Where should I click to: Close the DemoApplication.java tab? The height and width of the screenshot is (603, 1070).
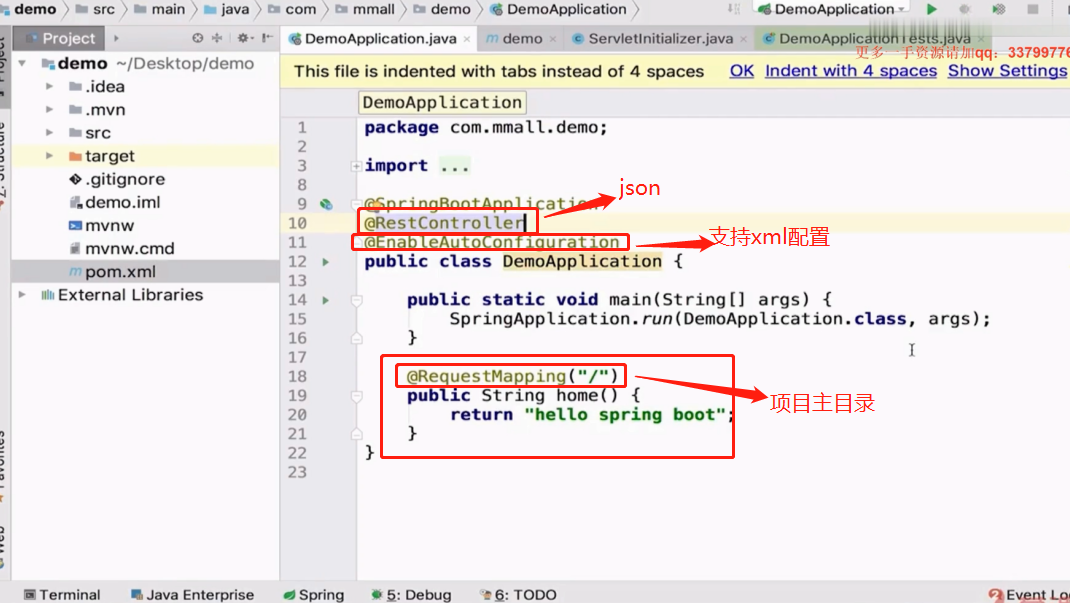point(467,40)
